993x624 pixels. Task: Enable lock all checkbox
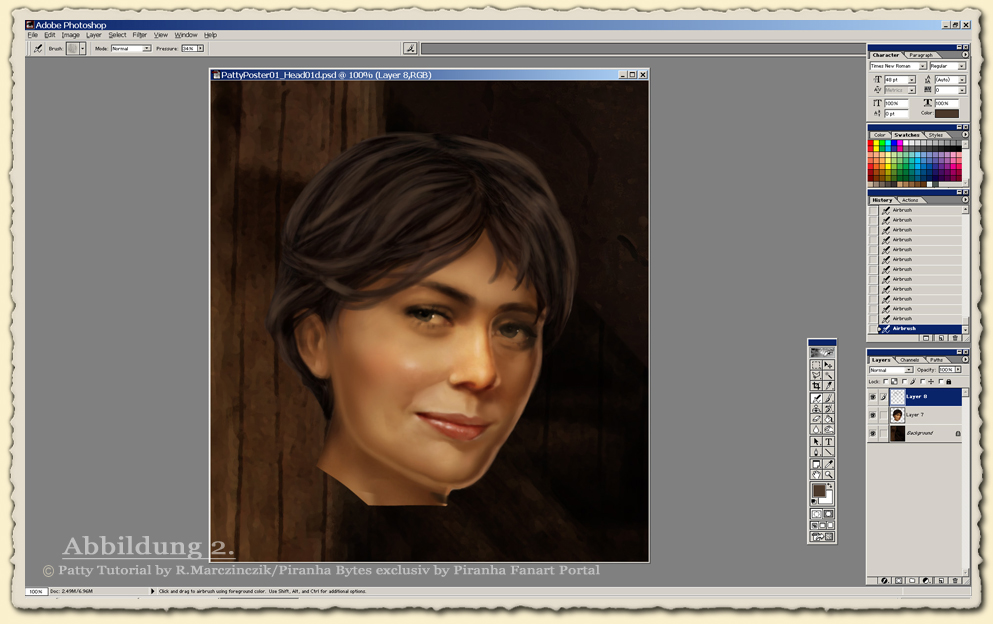coord(941,381)
